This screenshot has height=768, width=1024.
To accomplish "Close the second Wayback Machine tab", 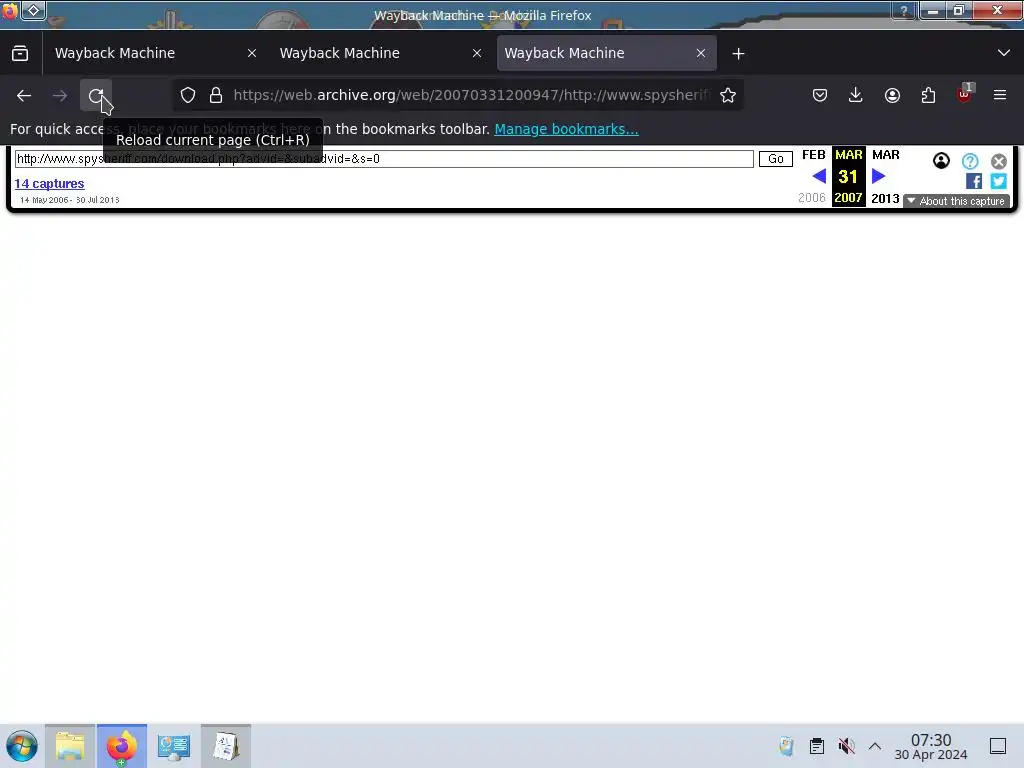I will (x=477, y=53).
